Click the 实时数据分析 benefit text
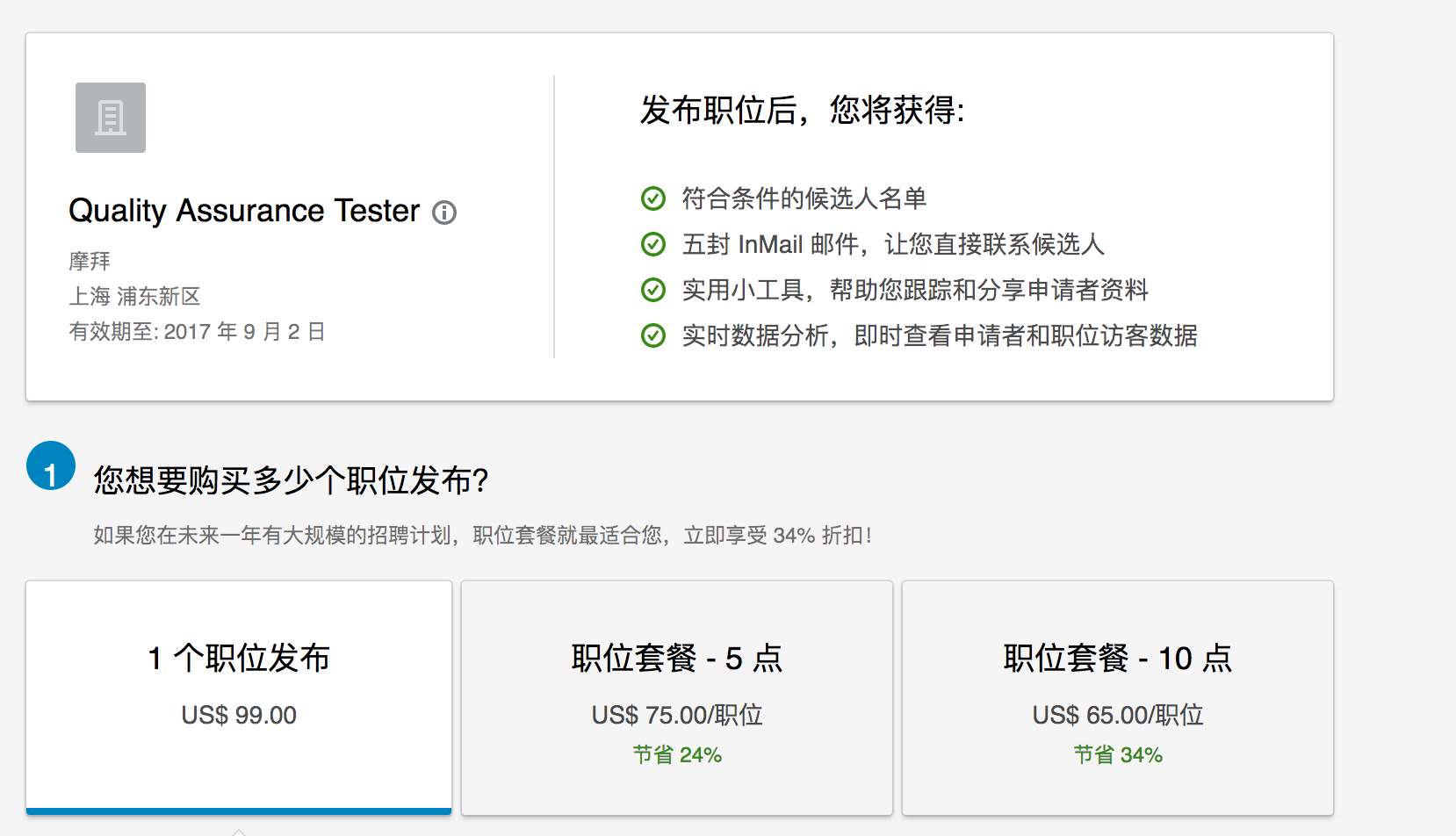The image size is (1456, 836). (940, 335)
